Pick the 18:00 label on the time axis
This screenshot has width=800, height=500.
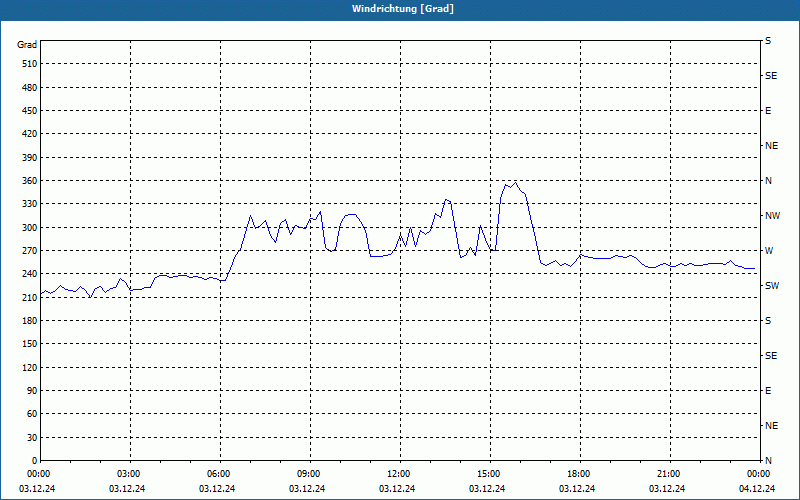pyautogui.click(x=580, y=474)
